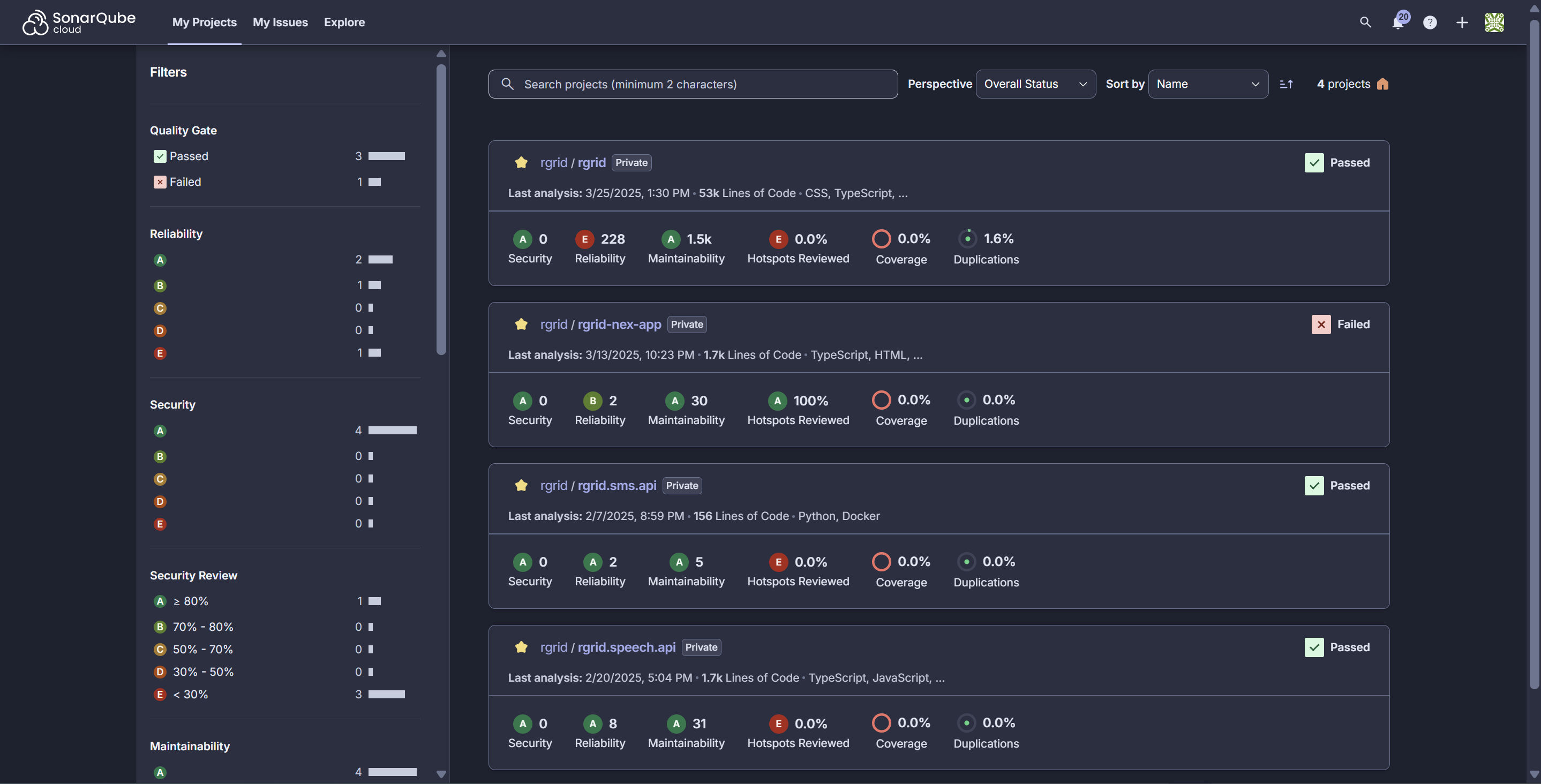Click Failed status icon on rgrid-nex-app card
The image size is (1541, 784).
click(x=1321, y=325)
